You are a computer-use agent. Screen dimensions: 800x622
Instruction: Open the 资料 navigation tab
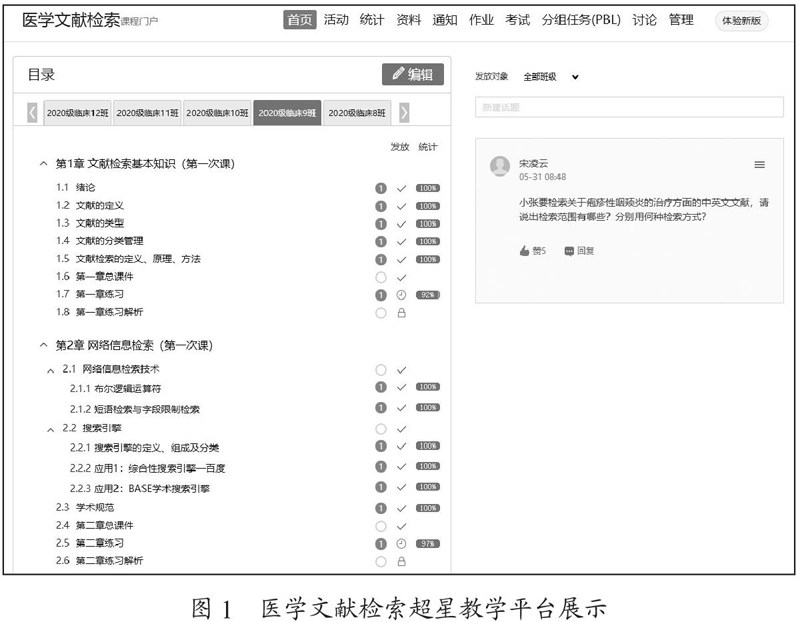pyautogui.click(x=409, y=20)
